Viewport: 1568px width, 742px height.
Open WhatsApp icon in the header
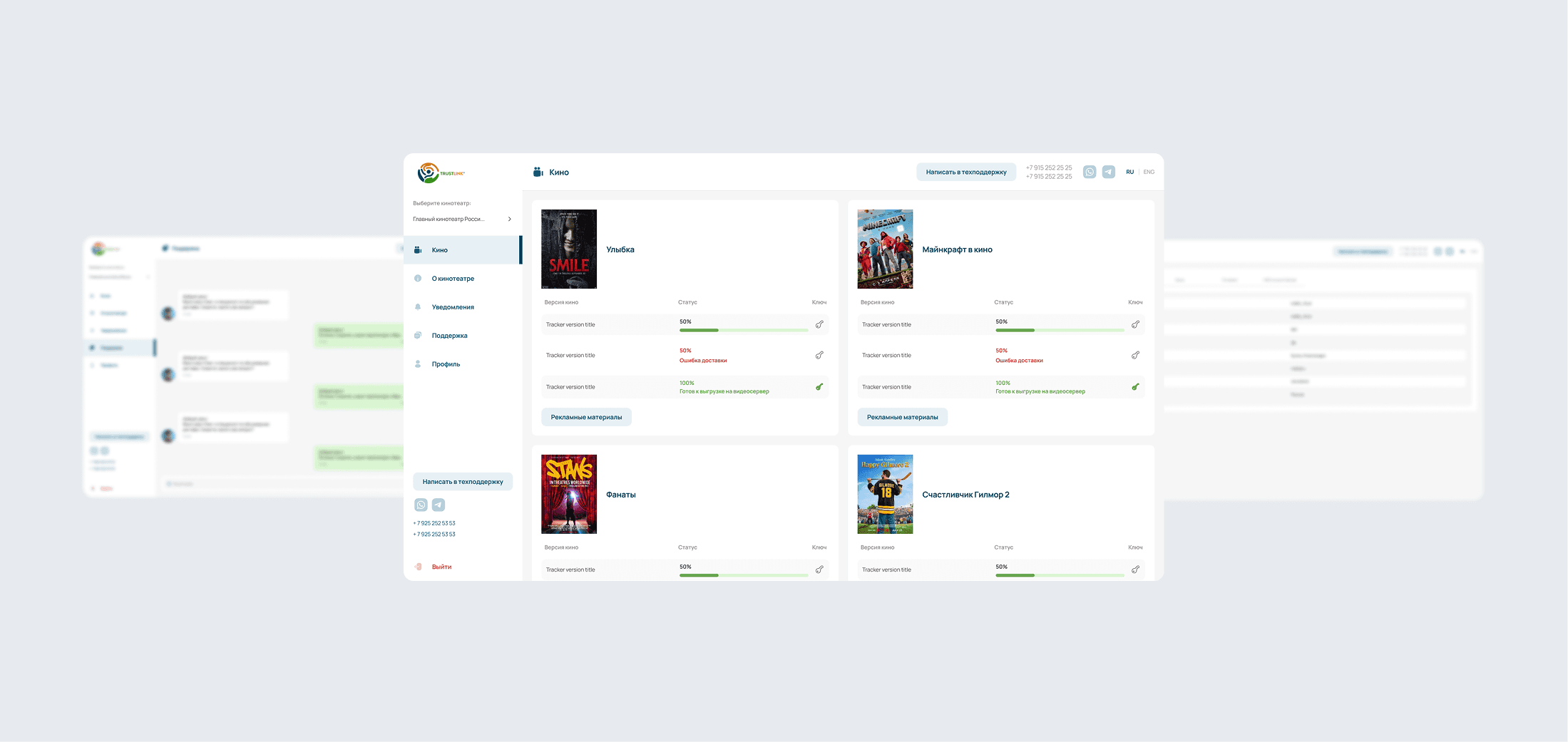coord(1090,172)
